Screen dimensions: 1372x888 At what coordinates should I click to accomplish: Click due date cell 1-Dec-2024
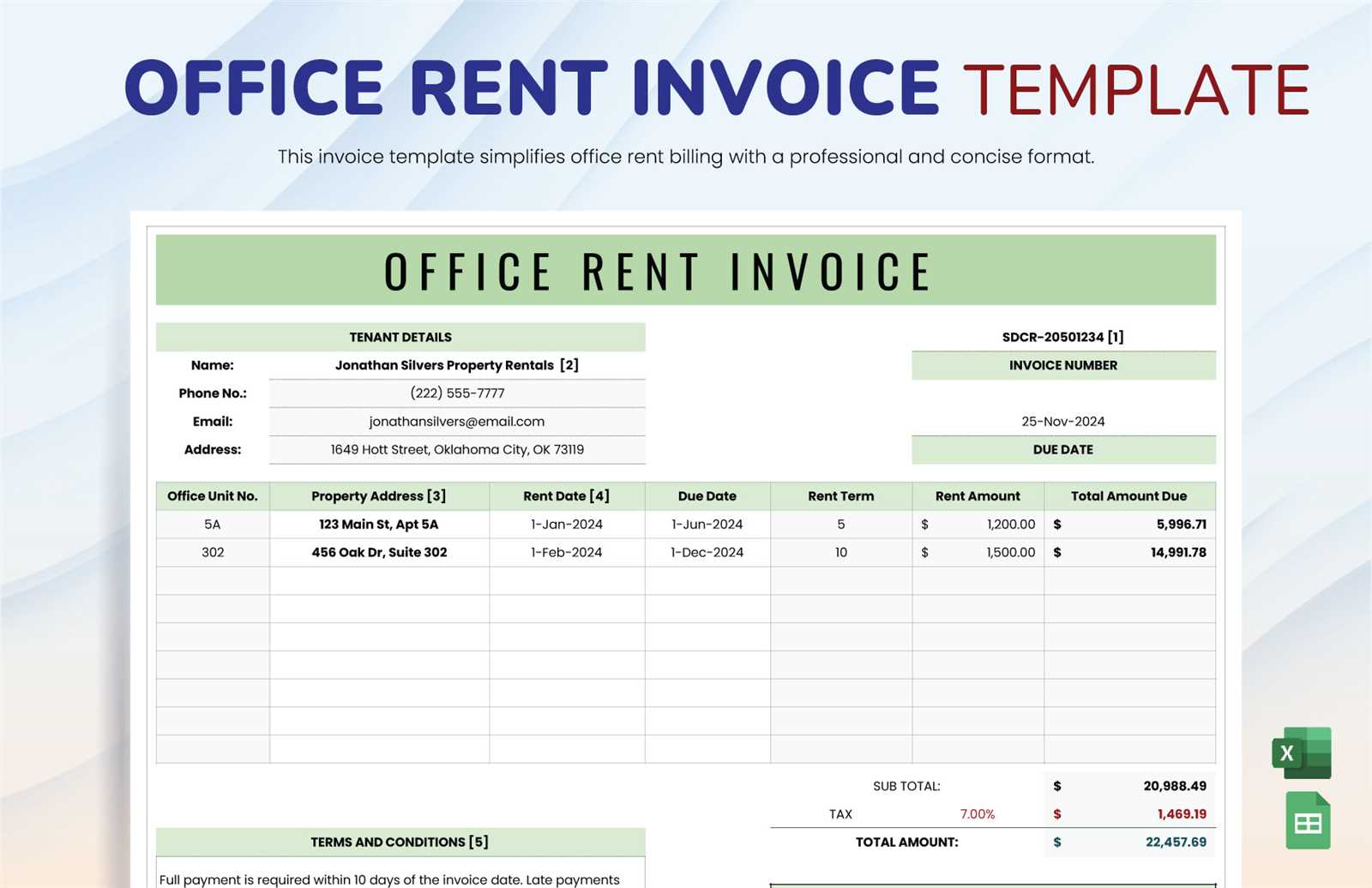[707, 553]
